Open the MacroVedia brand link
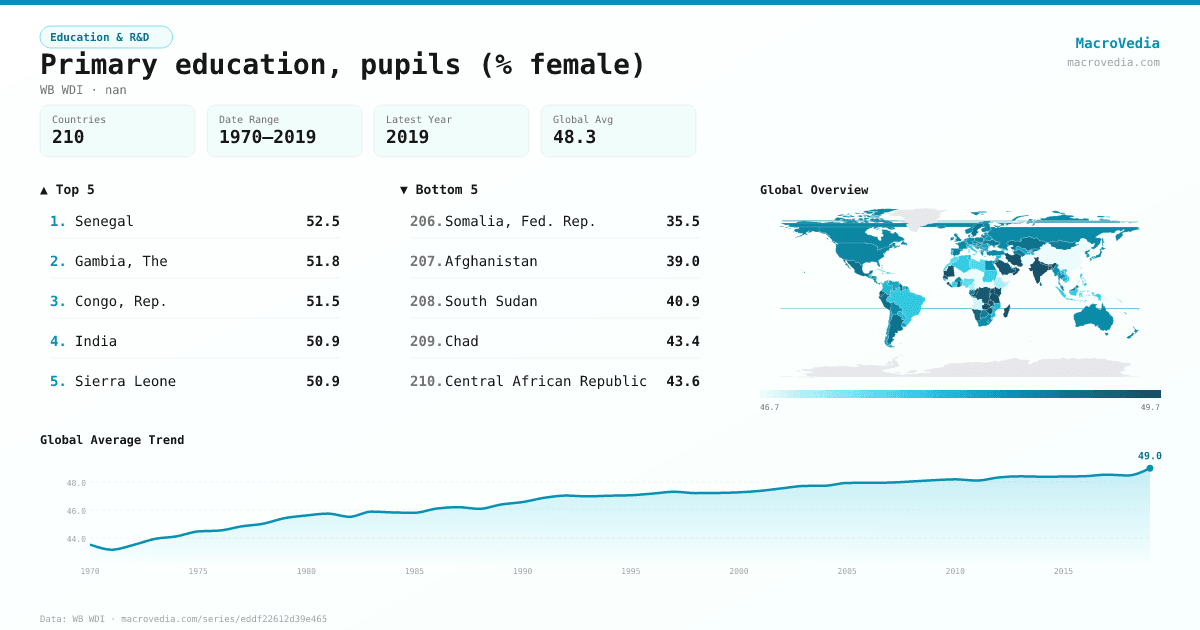The width and height of the screenshot is (1200, 630). click(x=1117, y=43)
